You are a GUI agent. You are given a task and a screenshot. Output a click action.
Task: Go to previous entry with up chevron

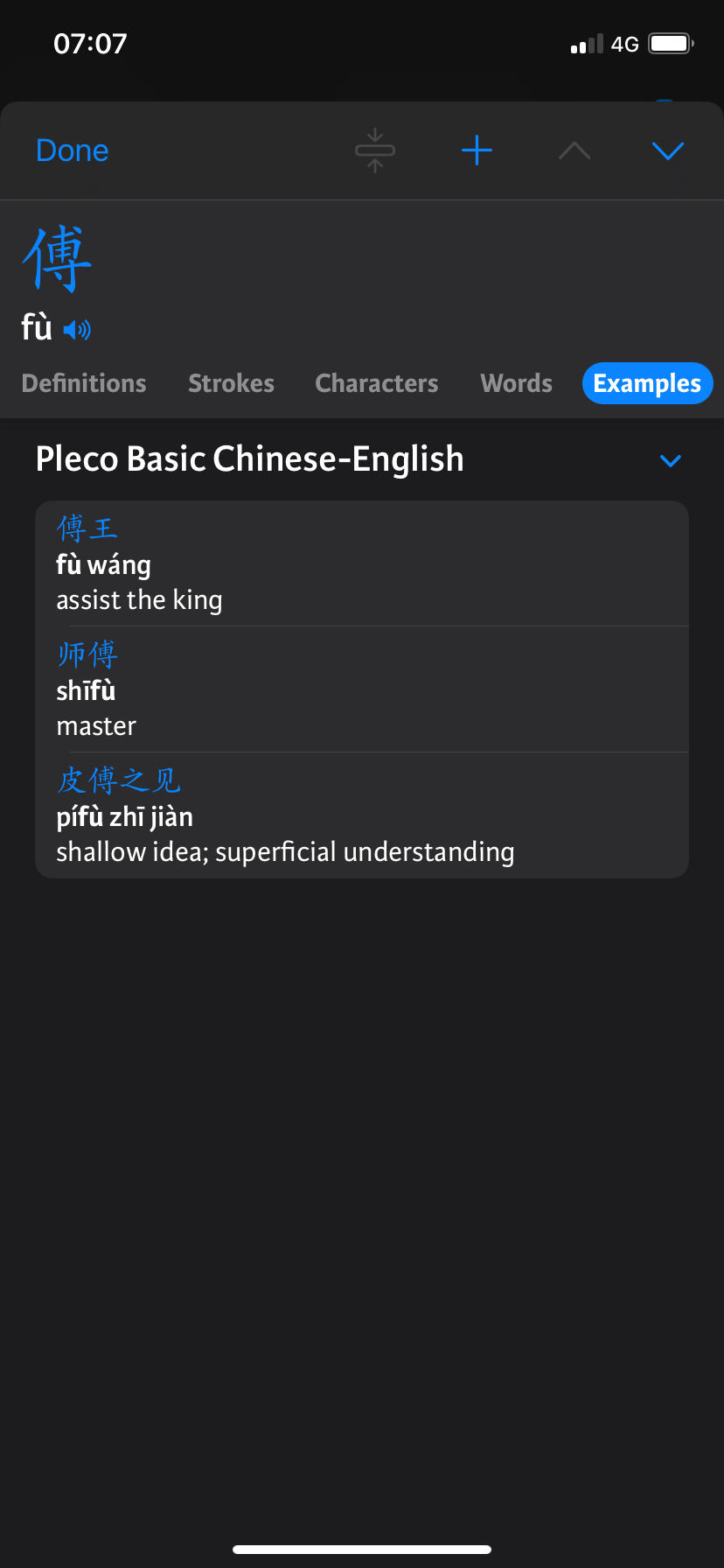pos(574,151)
